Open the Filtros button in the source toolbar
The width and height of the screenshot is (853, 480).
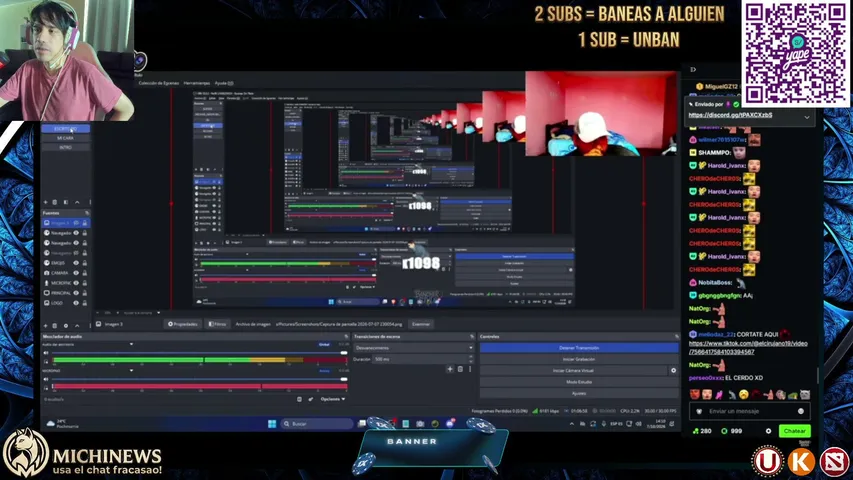(x=217, y=324)
